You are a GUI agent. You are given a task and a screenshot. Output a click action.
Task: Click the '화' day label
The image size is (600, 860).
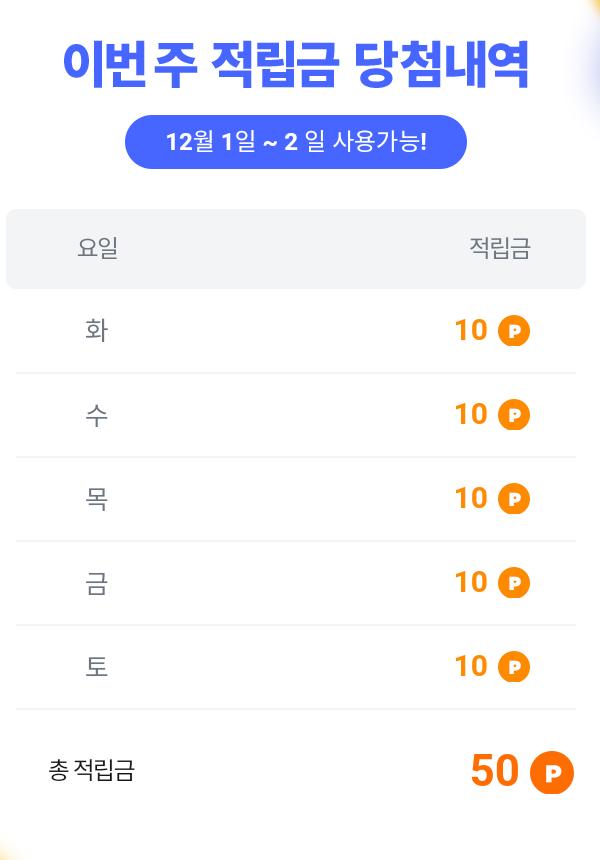coord(97,330)
